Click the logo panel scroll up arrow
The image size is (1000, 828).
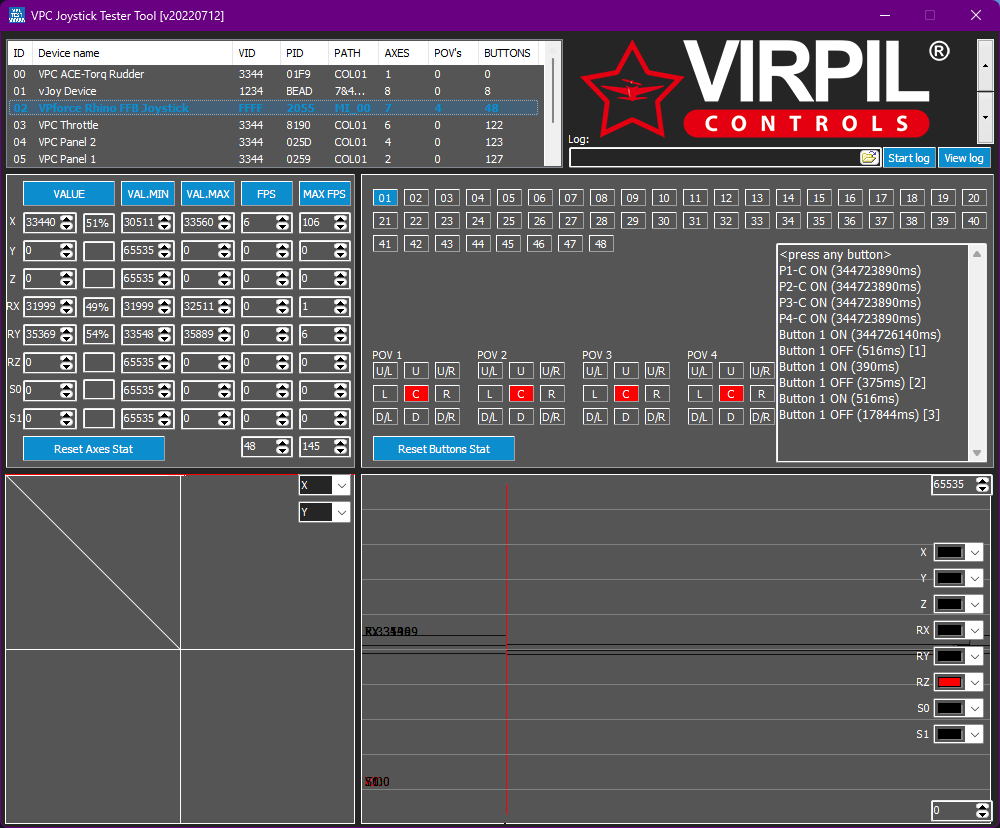click(985, 66)
